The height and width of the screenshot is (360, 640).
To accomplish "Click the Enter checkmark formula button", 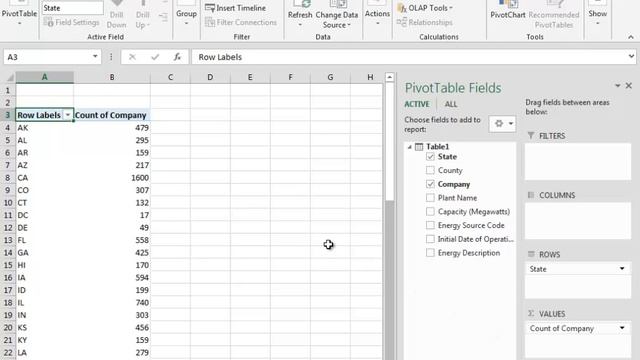I will pos(155,57).
